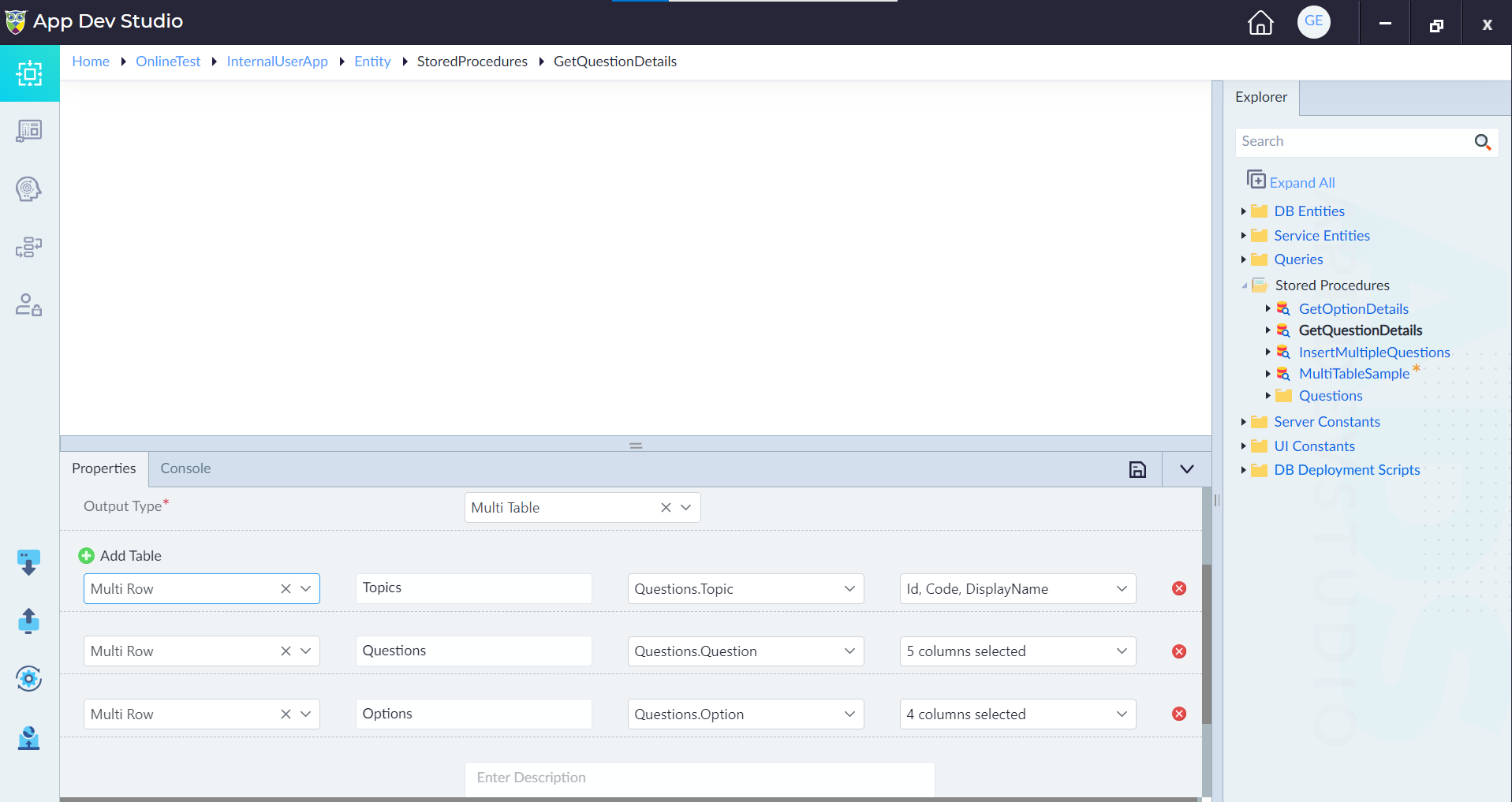This screenshot has height=802, width=1512.
Task: Click the Topics table name field
Action: pos(473,588)
